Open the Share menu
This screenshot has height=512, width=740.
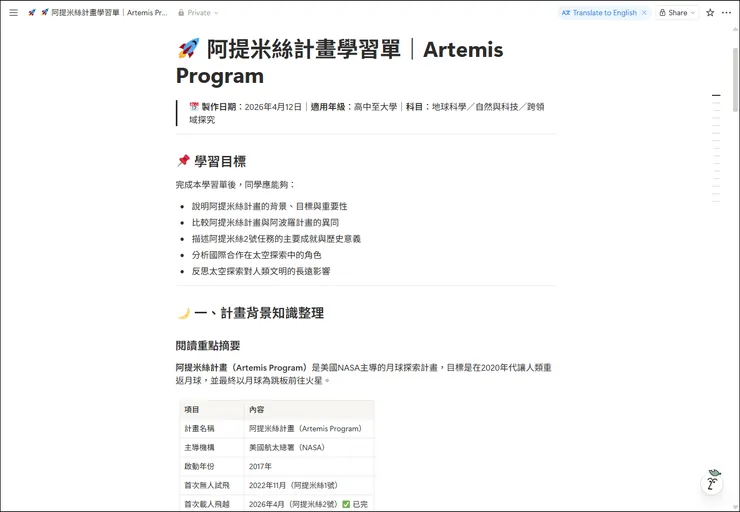pos(677,13)
